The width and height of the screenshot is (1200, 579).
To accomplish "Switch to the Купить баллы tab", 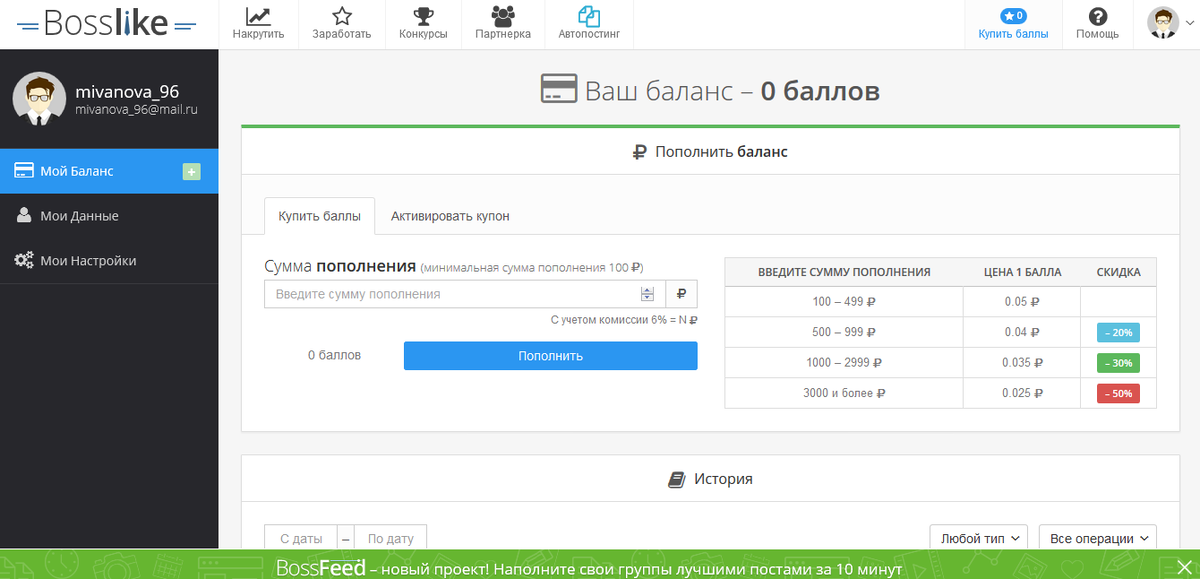I will (320, 216).
